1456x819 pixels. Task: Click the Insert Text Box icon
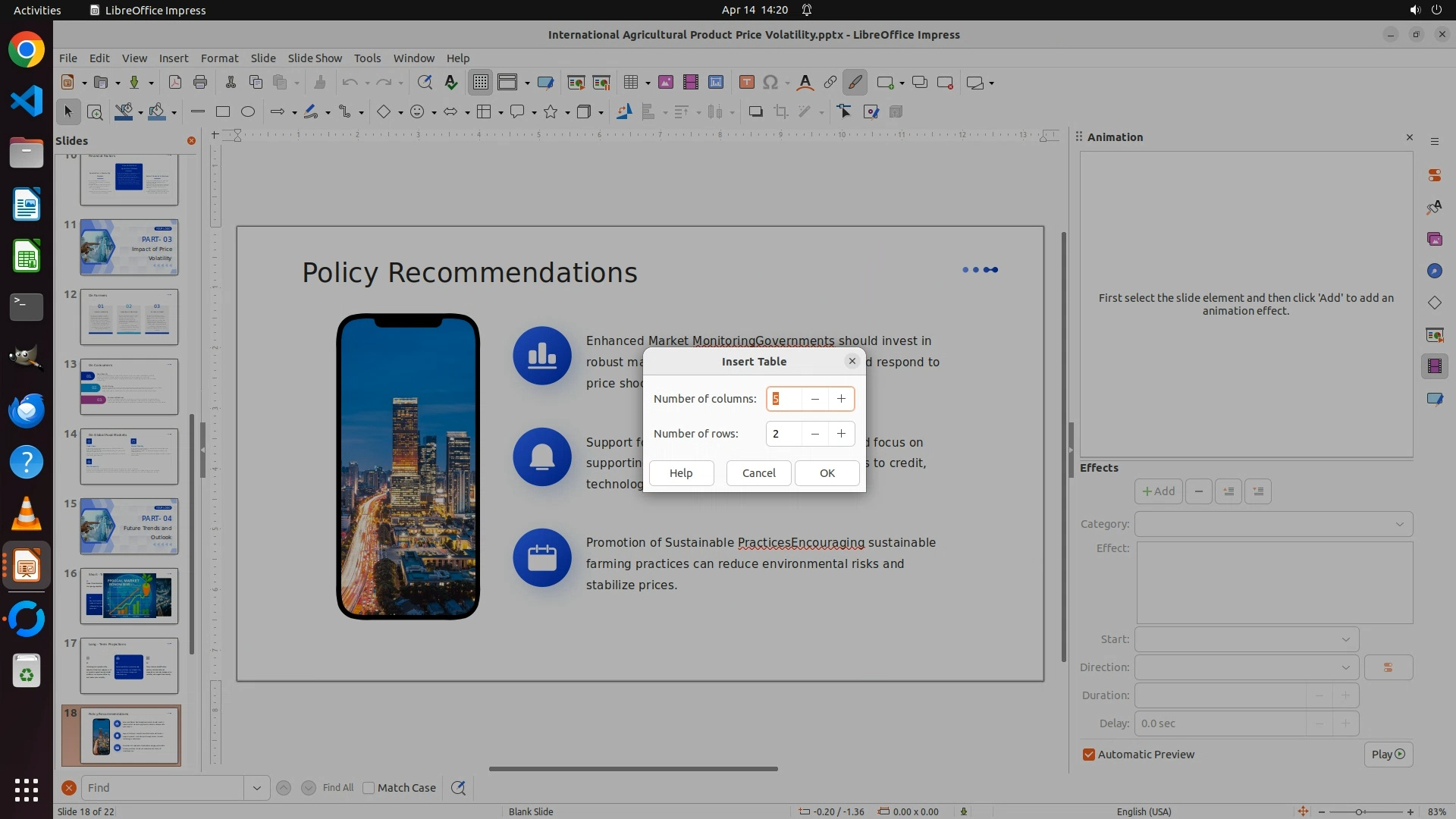point(746,83)
